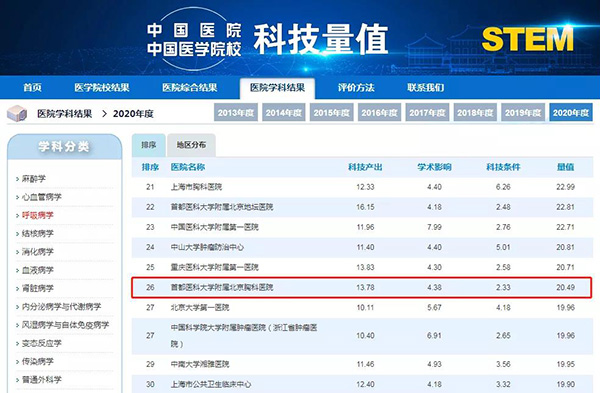Click the 学科分类 sidebar heading
Image resolution: width=600 pixels, height=393 pixels.
[64, 146]
